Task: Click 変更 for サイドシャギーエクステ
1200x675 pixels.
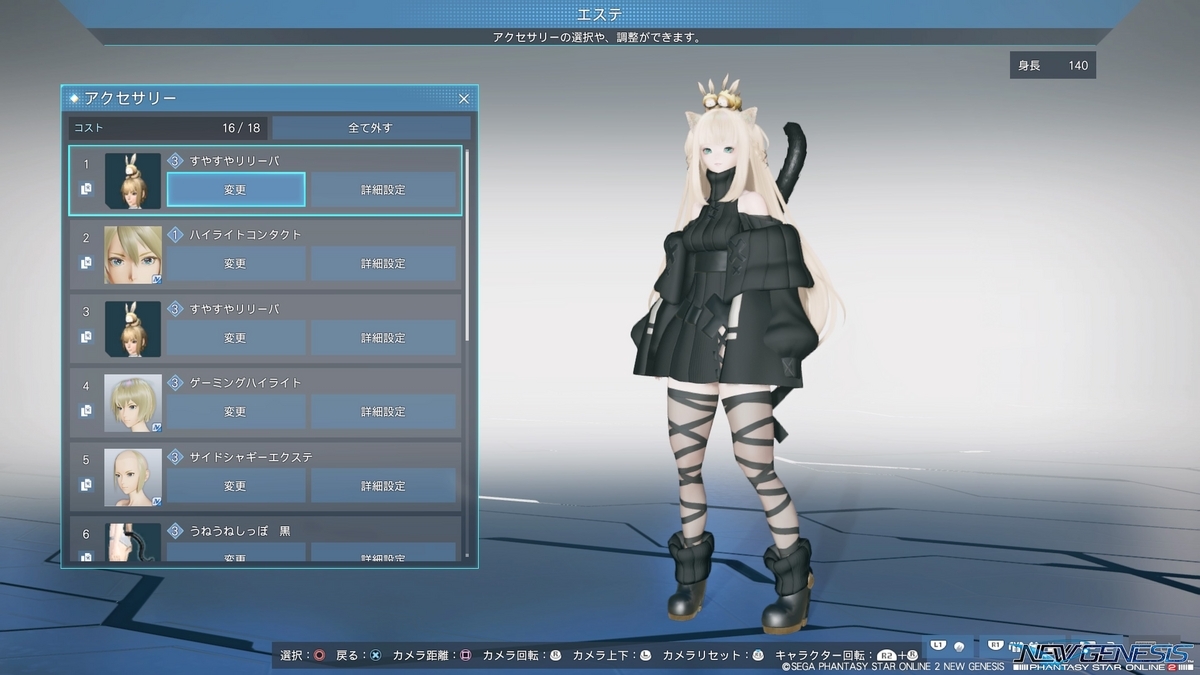Action: (235, 486)
